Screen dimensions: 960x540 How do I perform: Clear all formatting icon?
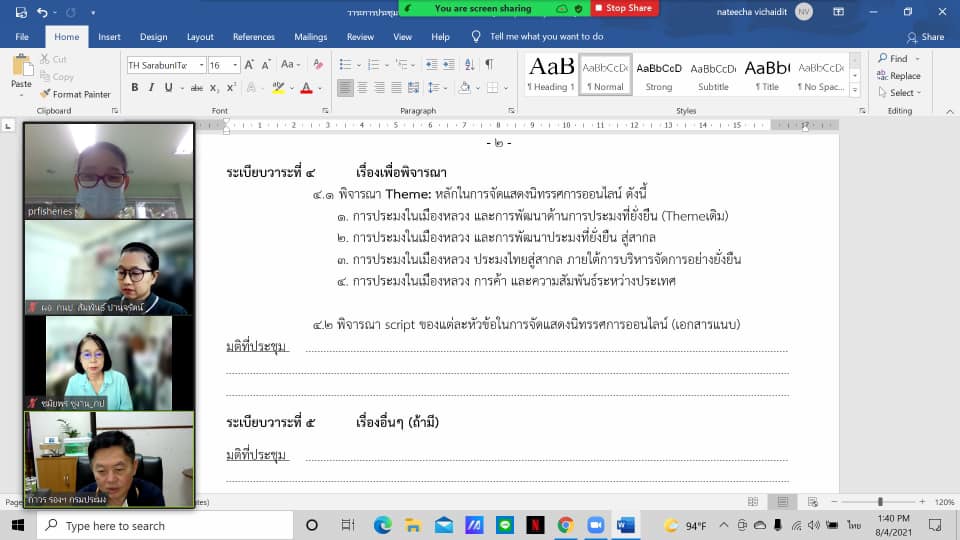point(318,64)
